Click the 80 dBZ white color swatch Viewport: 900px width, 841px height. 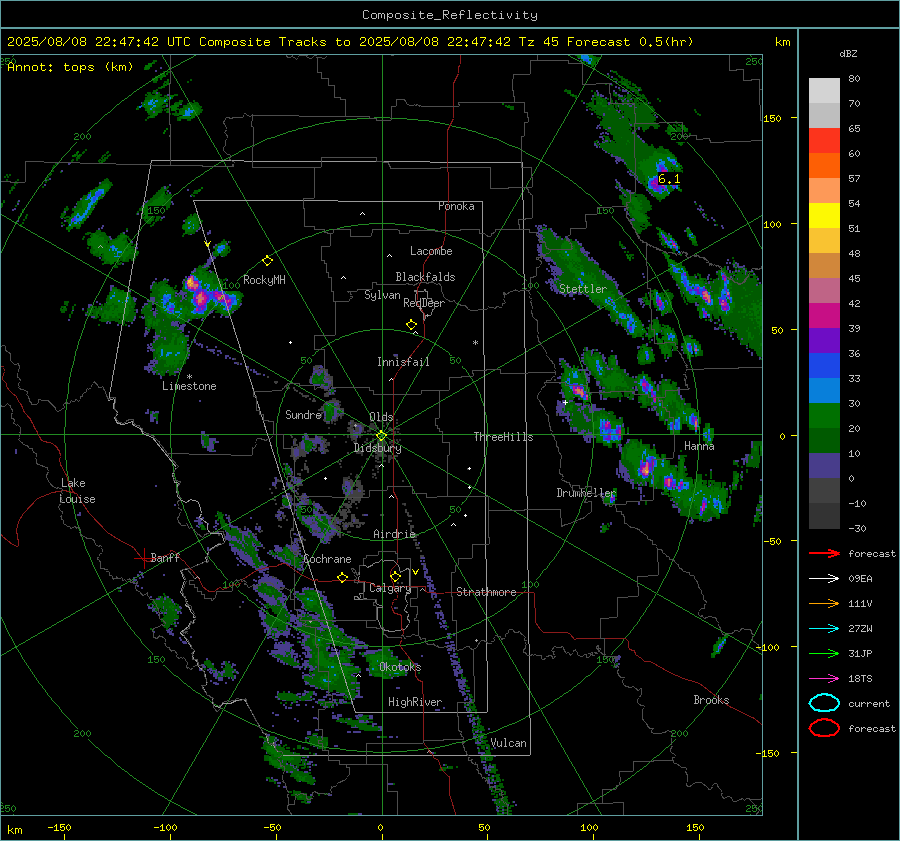(x=824, y=90)
